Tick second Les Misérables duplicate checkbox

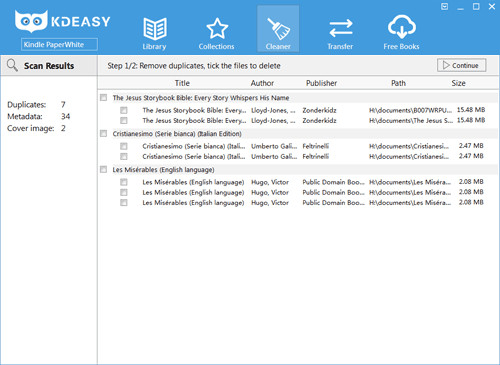[x=124, y=192]
